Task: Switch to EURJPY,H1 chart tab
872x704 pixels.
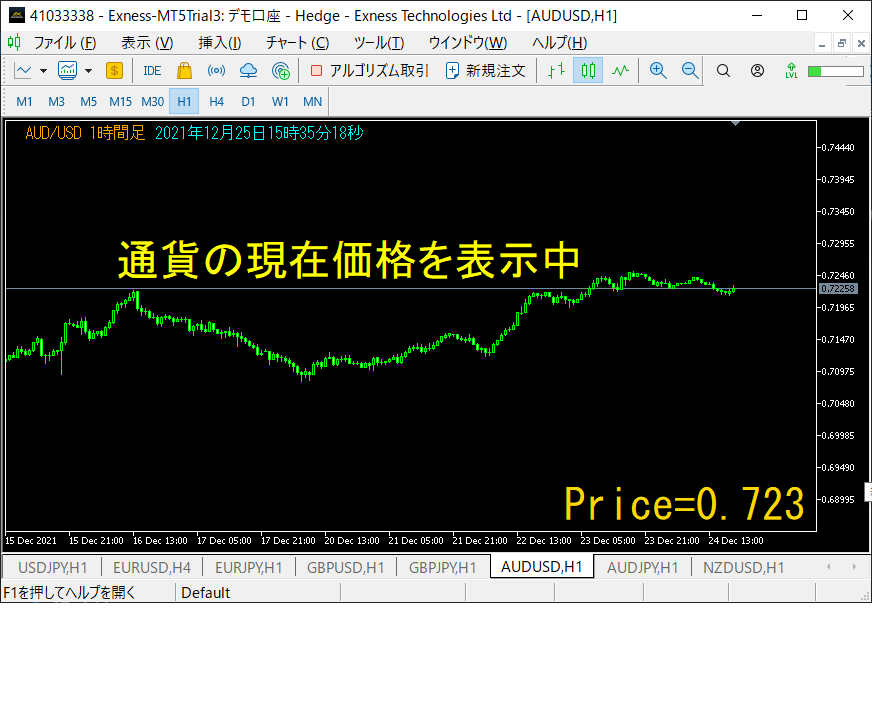Action: click(x=249, y=567)
